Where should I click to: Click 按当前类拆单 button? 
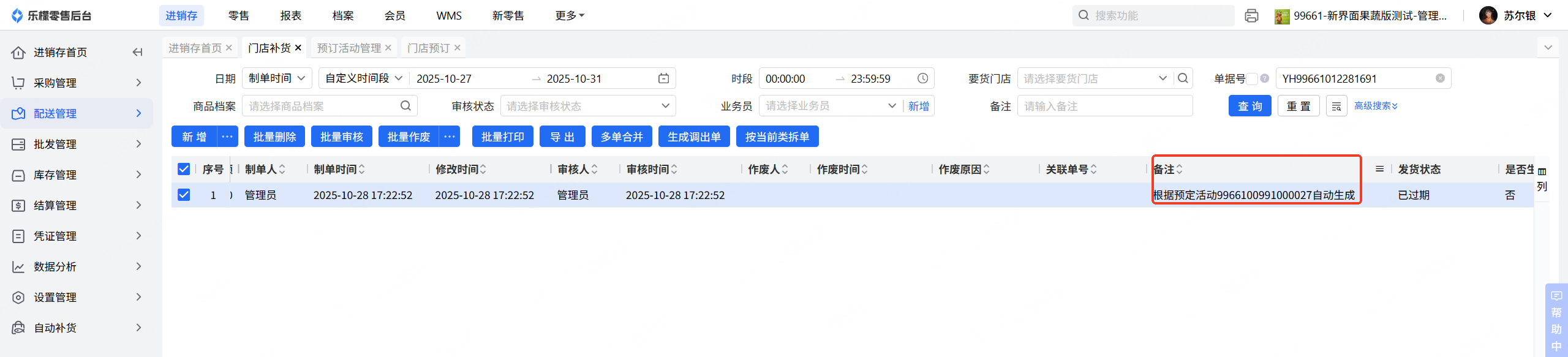click(777, 137)
